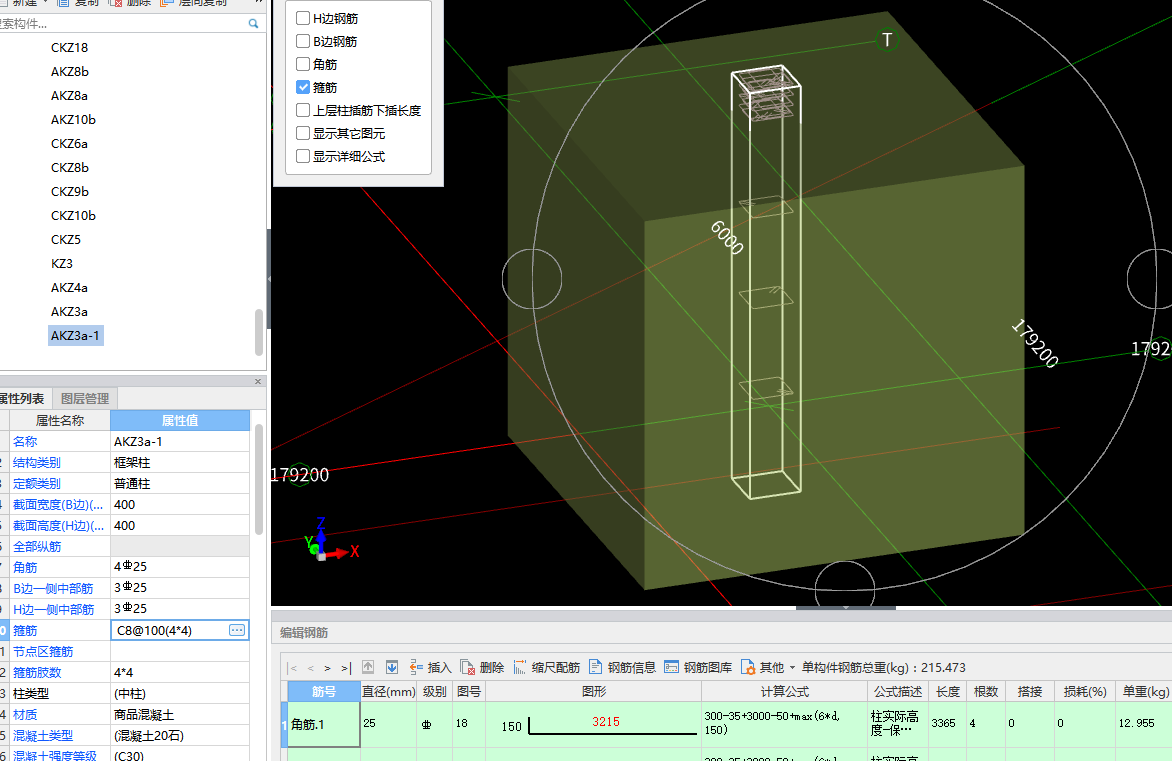Switch to the 图层管理 tab
Viewport: 1172px width, 761px height.
pyautogui.click(x=84, y=398)
